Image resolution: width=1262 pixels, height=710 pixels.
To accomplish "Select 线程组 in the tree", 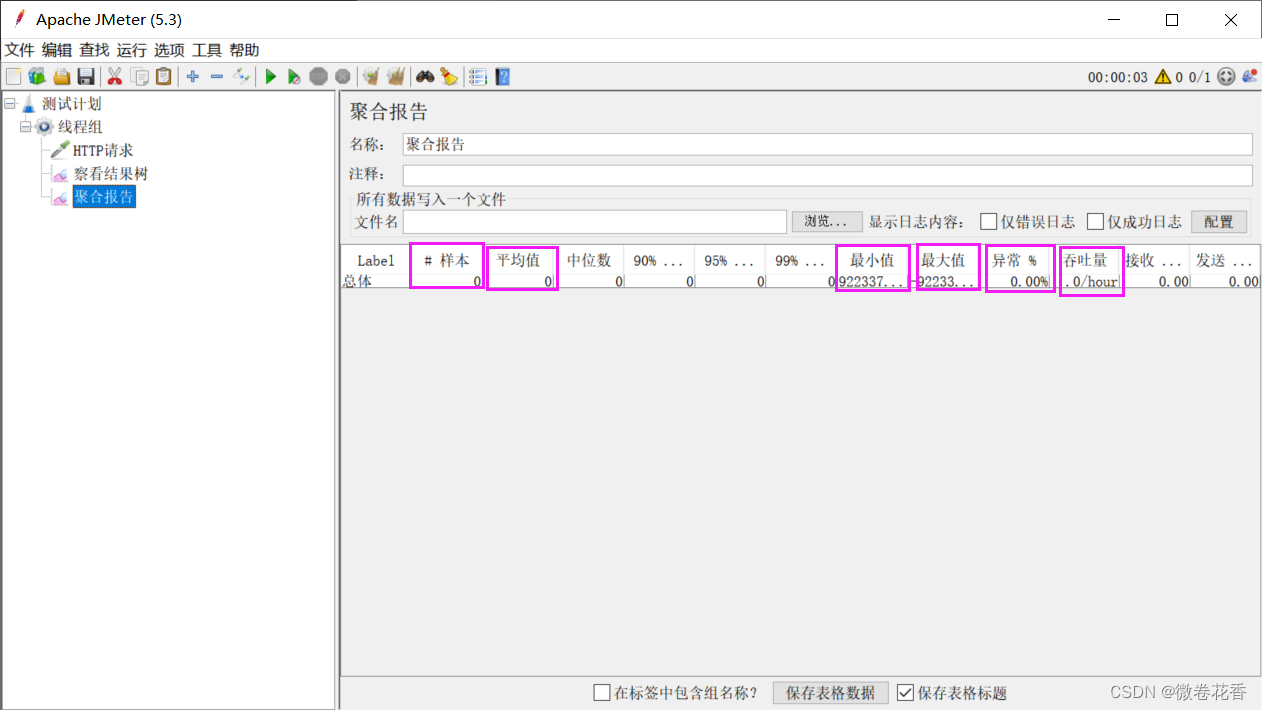I will click(80, 126).
